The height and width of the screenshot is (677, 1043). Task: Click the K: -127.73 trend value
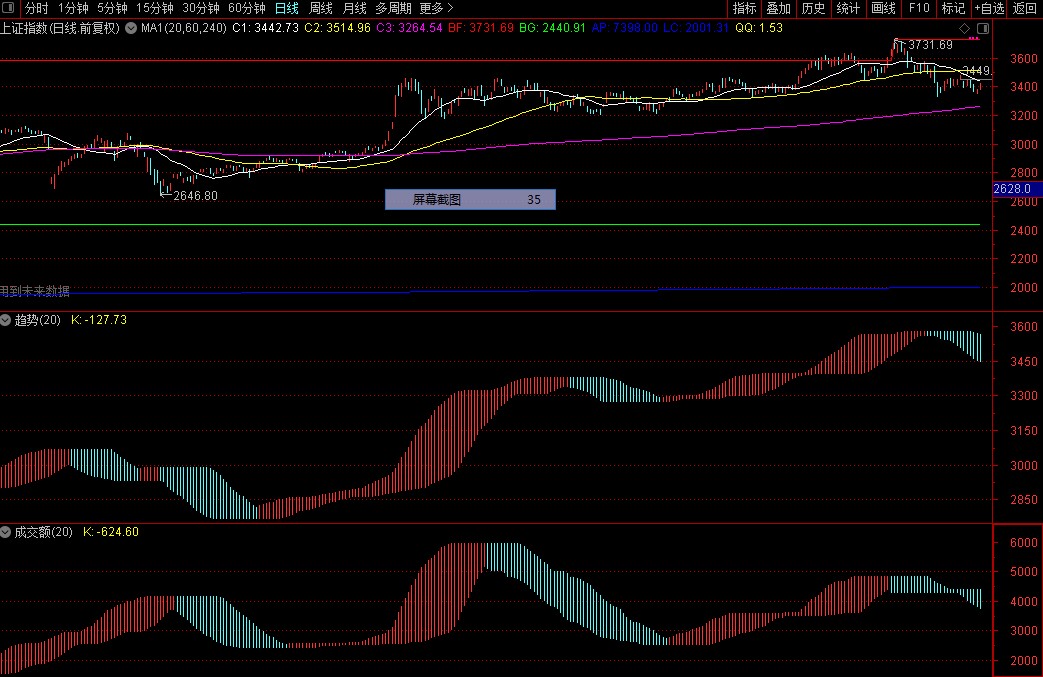tap(98, 320)
